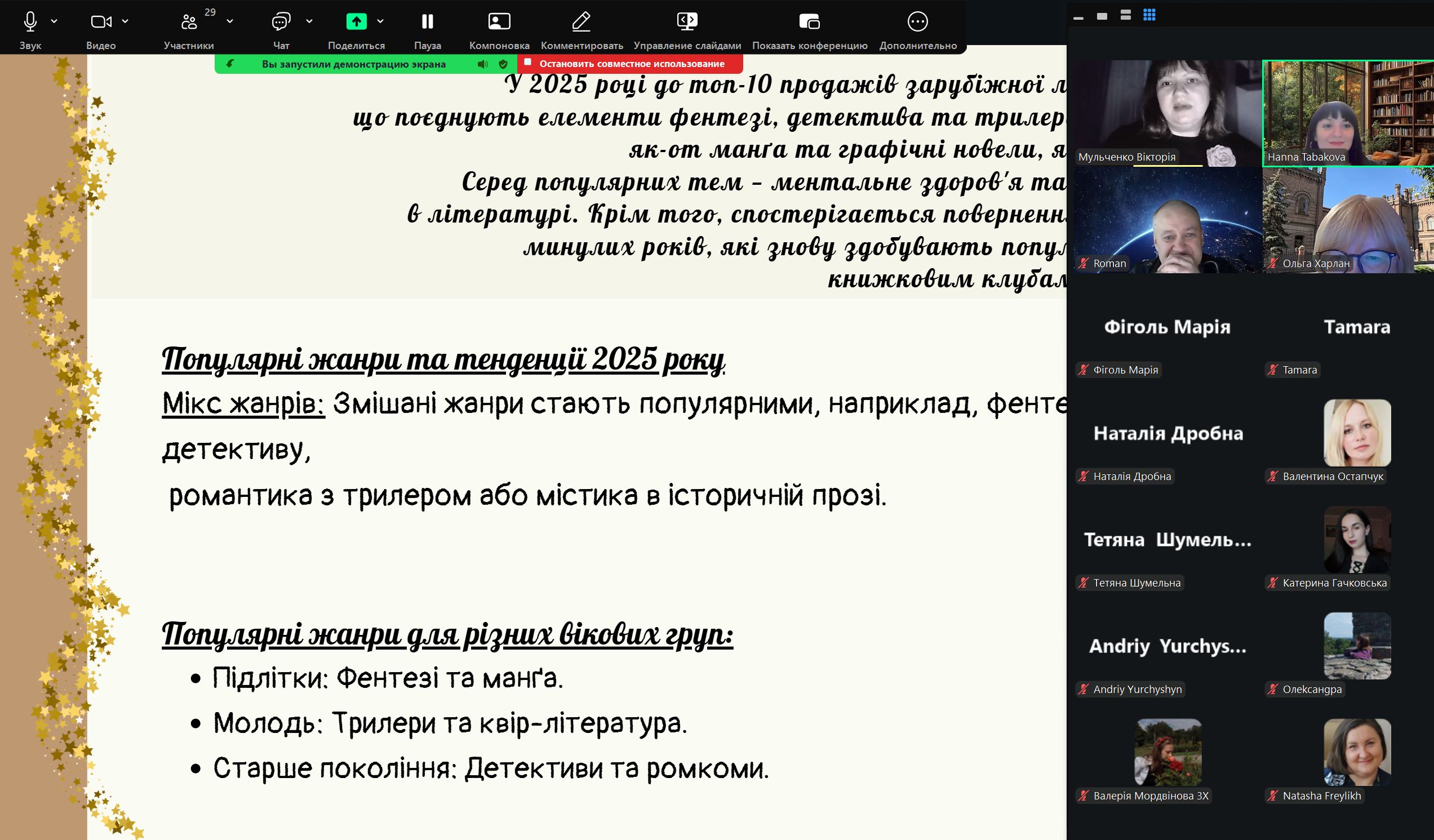Expand audio options arrow beside Звук
Viewport: 1434px width, 840px height.
(x=54, y=21)
